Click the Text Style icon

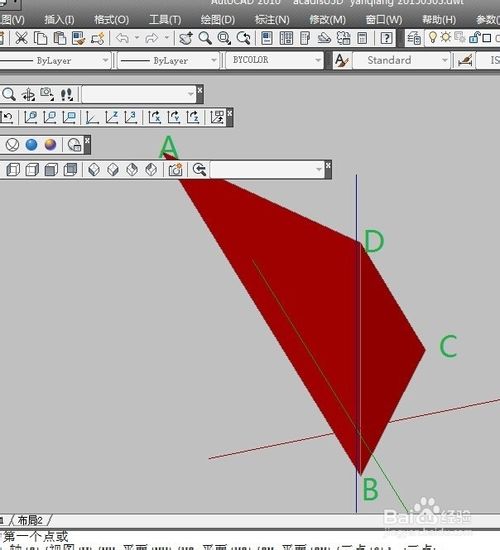pyautogui.click(x=341, y=61)
